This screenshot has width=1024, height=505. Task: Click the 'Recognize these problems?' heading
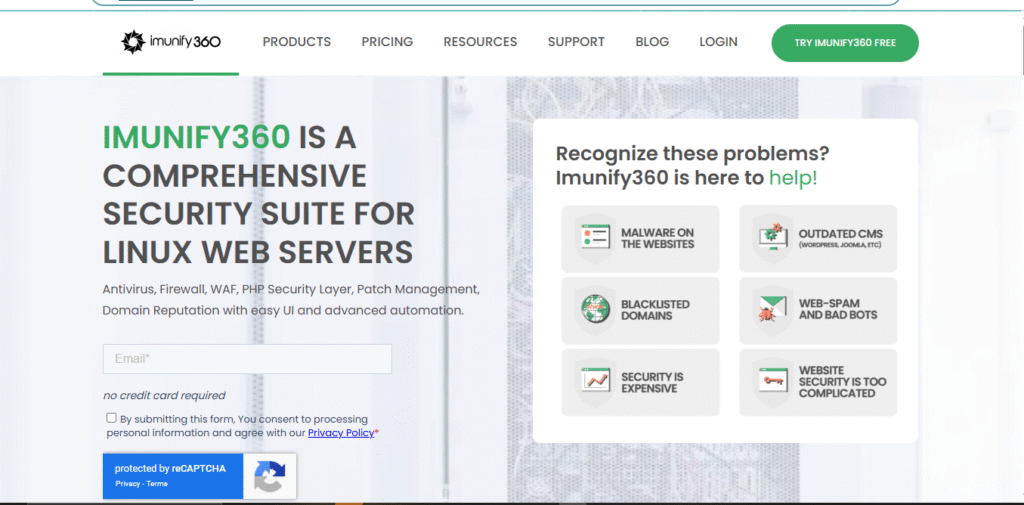point(692,154)
